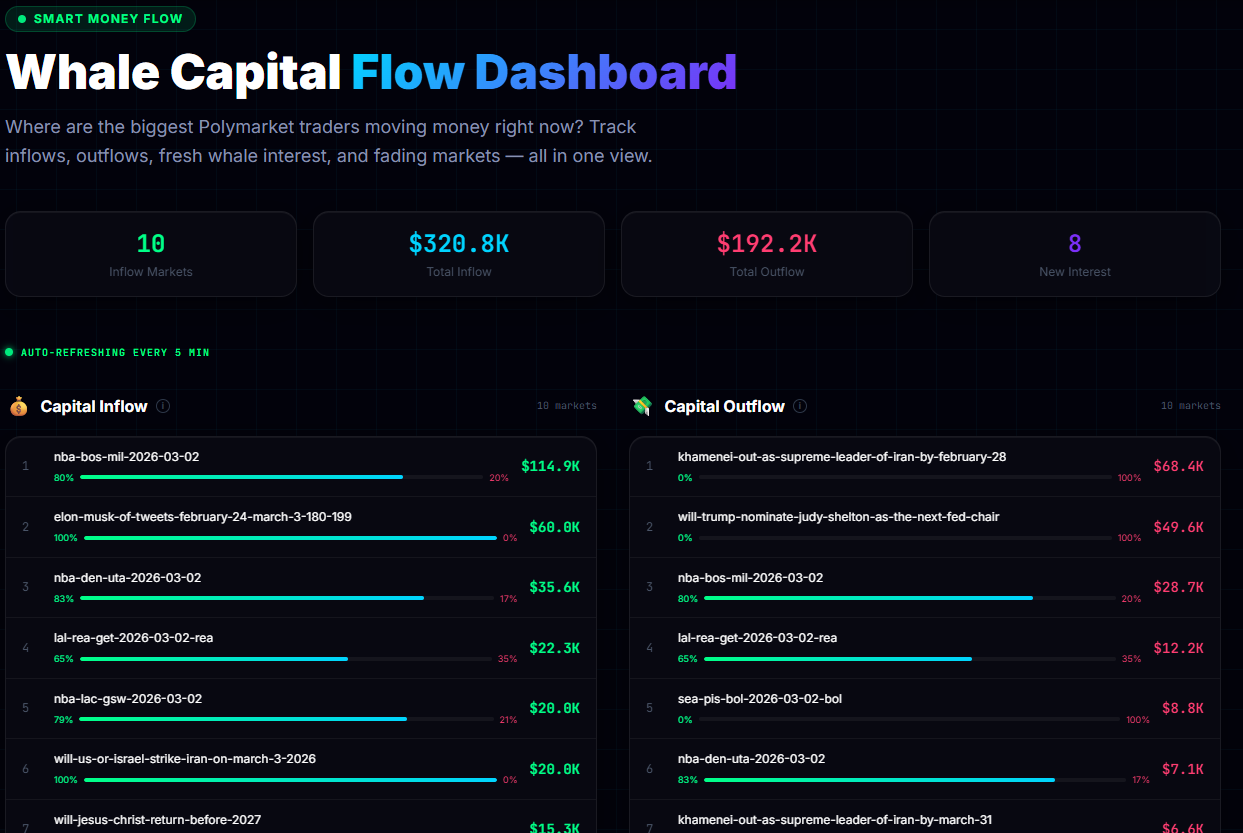This screenshot has width=1243, height=833.
Task: Click rank number 5 in Capital Inflow list
Action: [25, 708]
